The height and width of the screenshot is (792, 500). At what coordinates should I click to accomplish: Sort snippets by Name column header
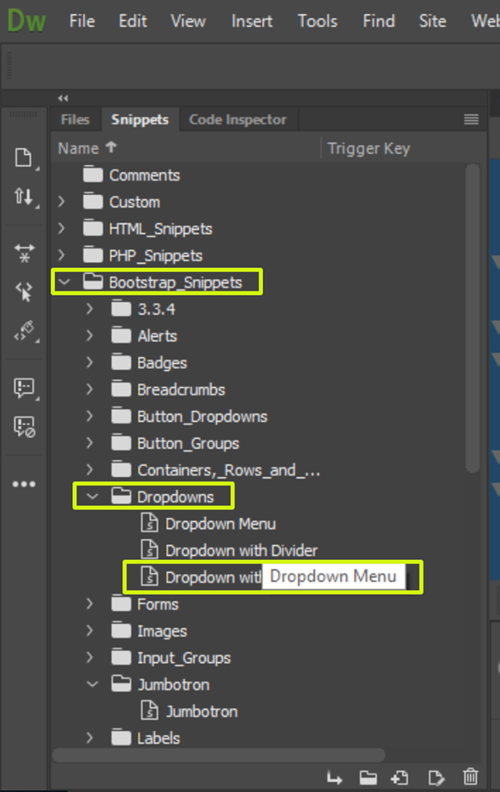tap(87, 148)
